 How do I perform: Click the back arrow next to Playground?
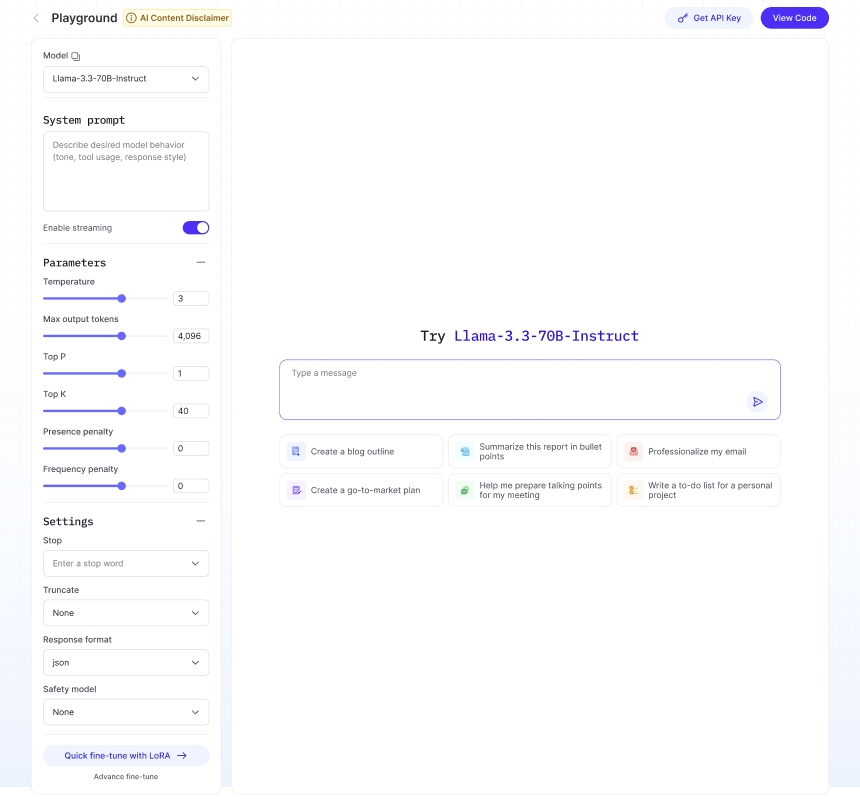click(x=37, y=18)
